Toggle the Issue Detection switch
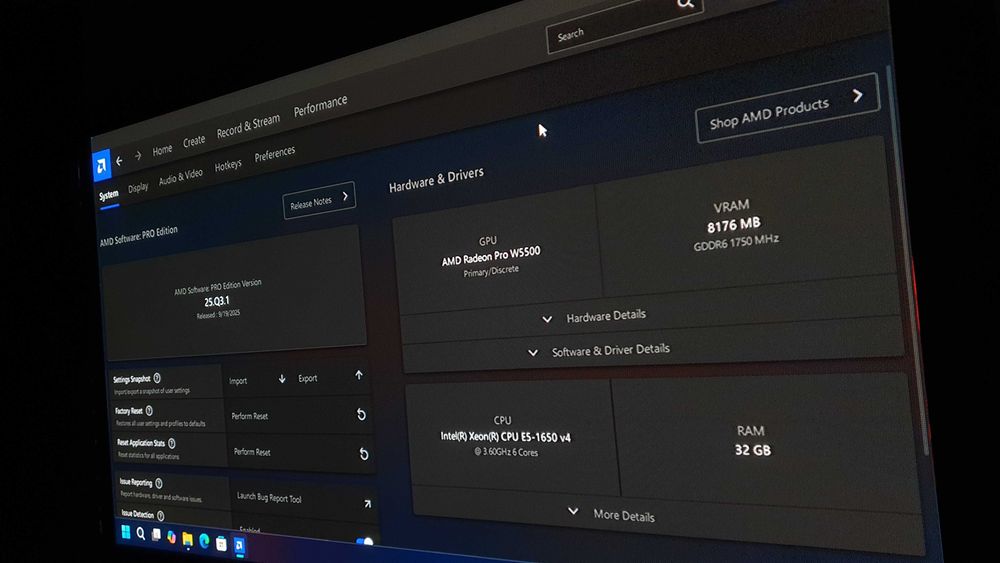This screenshot has width=1000, height=563. [365, 542]
